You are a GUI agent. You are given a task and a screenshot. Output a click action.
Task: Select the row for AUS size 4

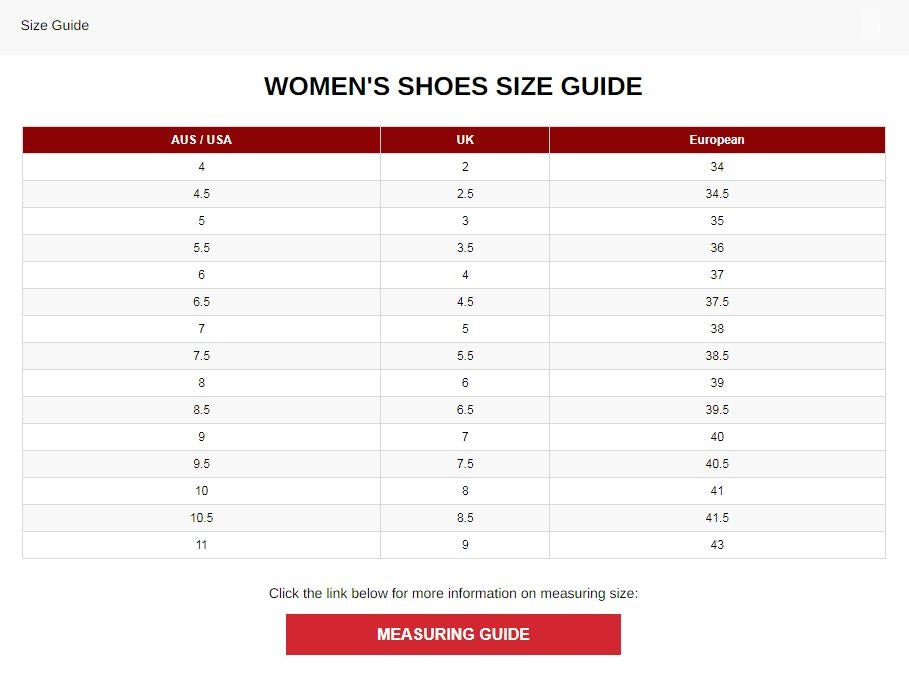click(200, 167)
